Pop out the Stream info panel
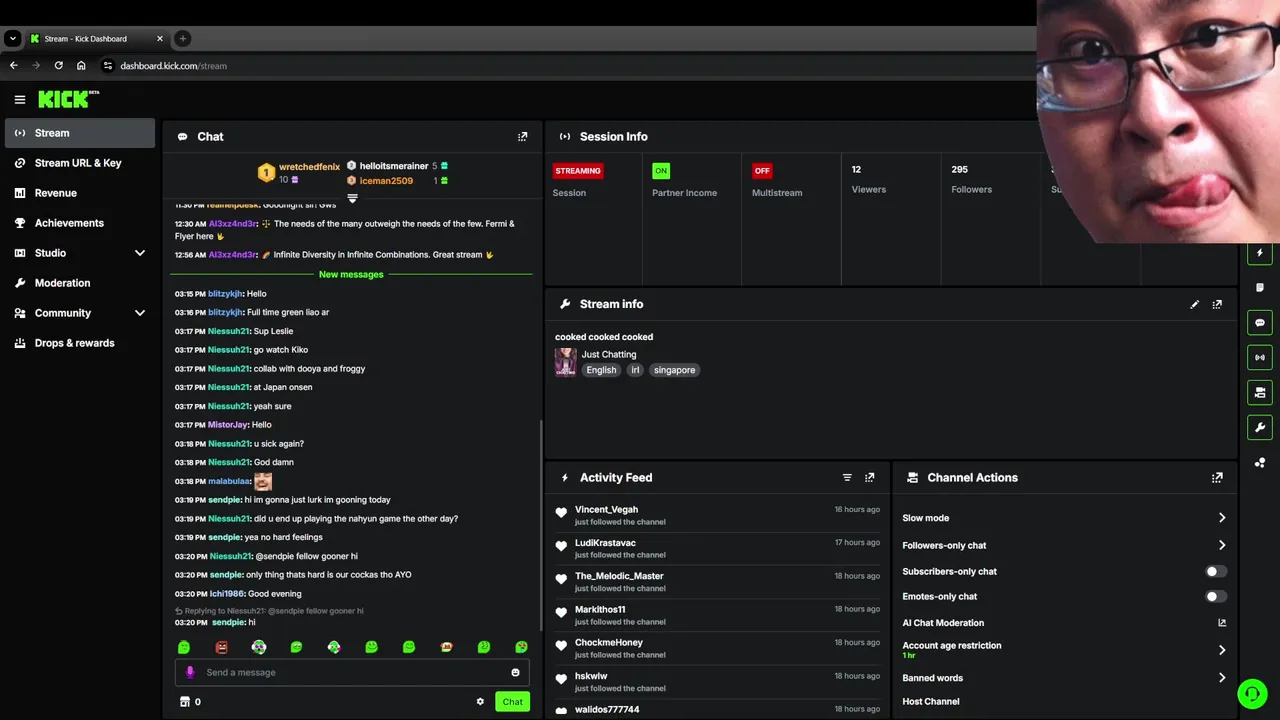Viewport: 1280px width, 720px height. [1217, 304]
